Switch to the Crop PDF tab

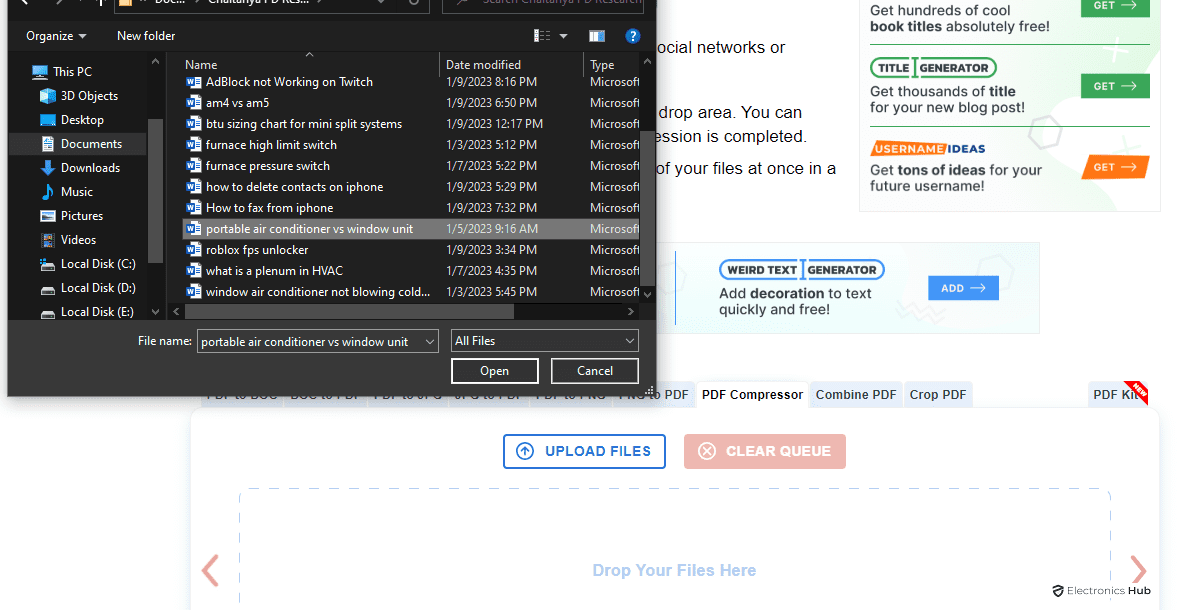[937, 395]
